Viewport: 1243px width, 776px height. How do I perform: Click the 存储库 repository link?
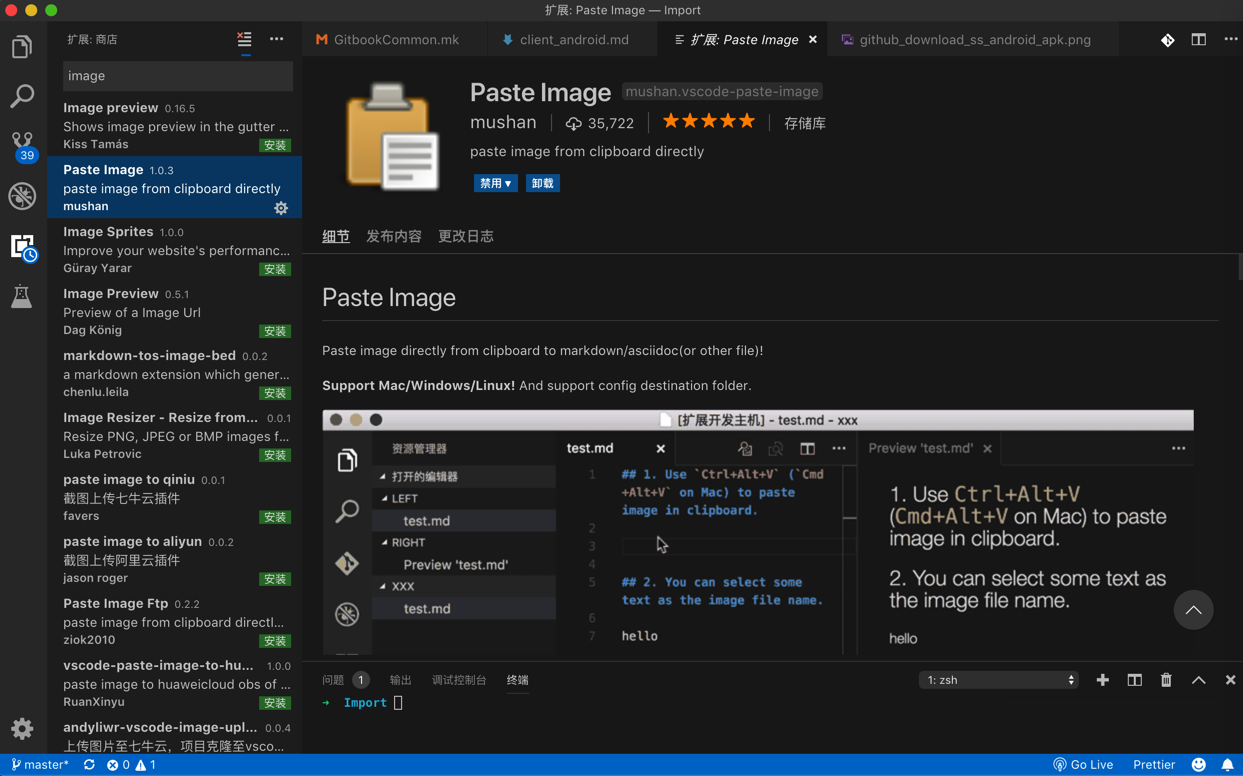[x=804, y=123]
